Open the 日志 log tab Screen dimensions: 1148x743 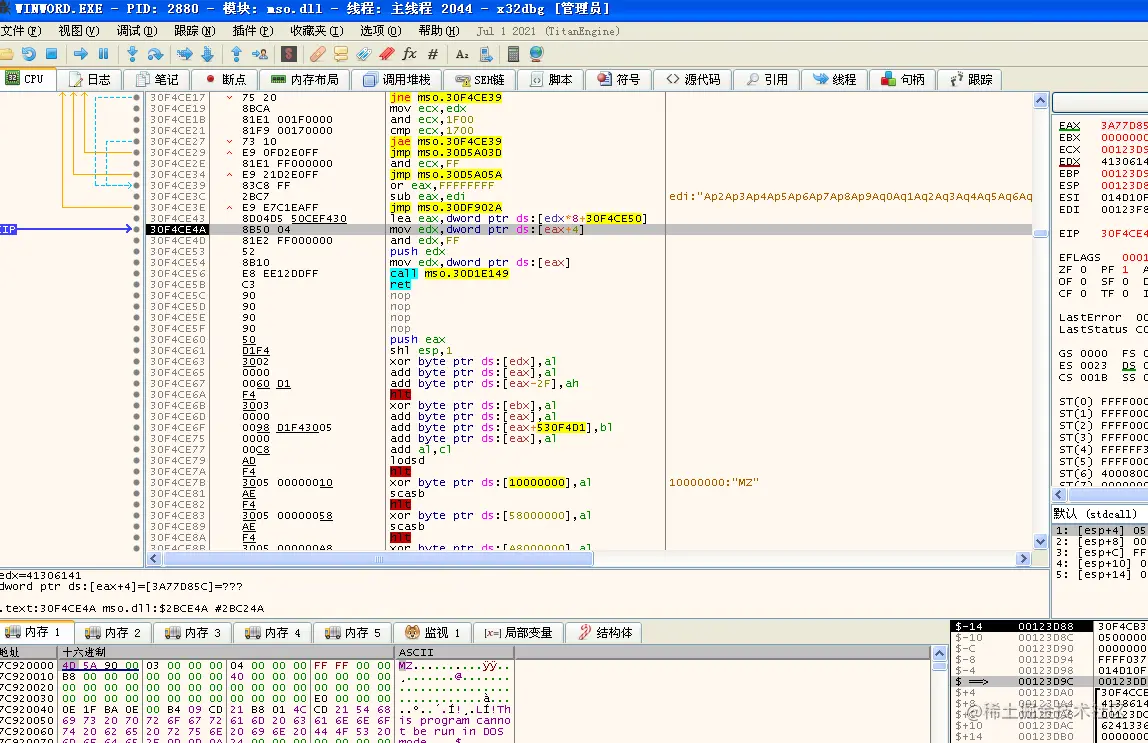pyautogui.click(x=89, y=79)
